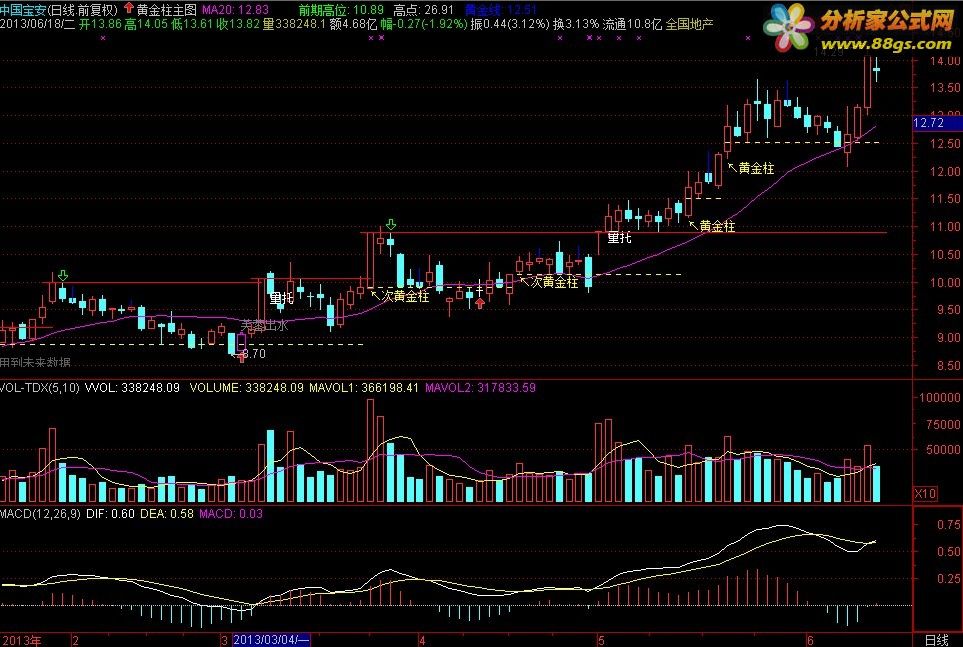Screen dimensions: 963x647
Task: Click the 里托 label in early March
Action: [282, 299]
